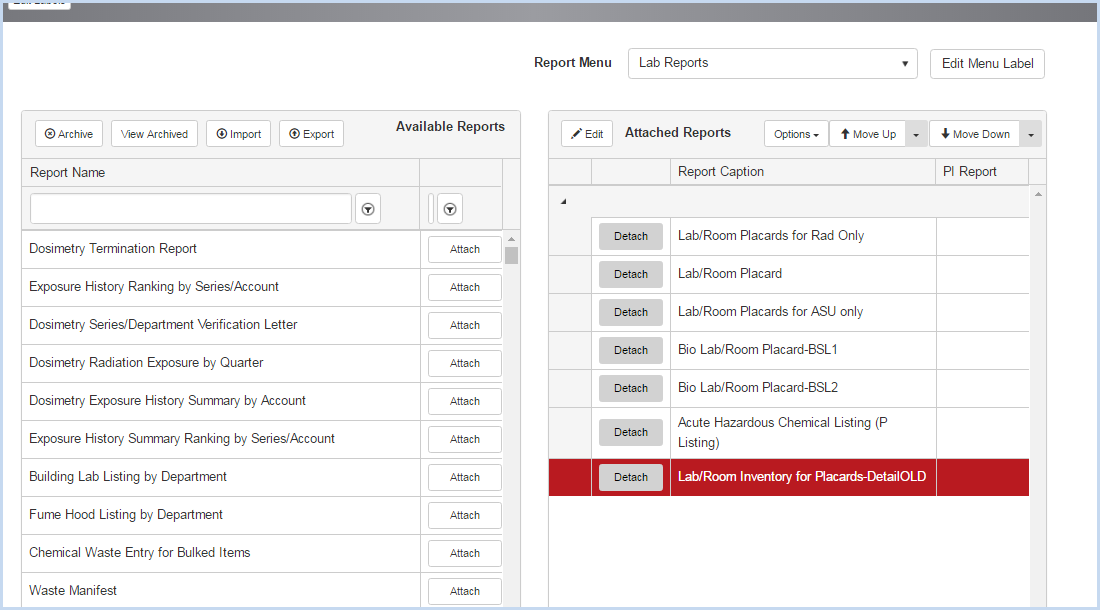Viewport: 1100px width, 610px height.
Task: Select 'Bio Lab/Room Placard-BSL1' caption
Action: (x=758, y=349)
